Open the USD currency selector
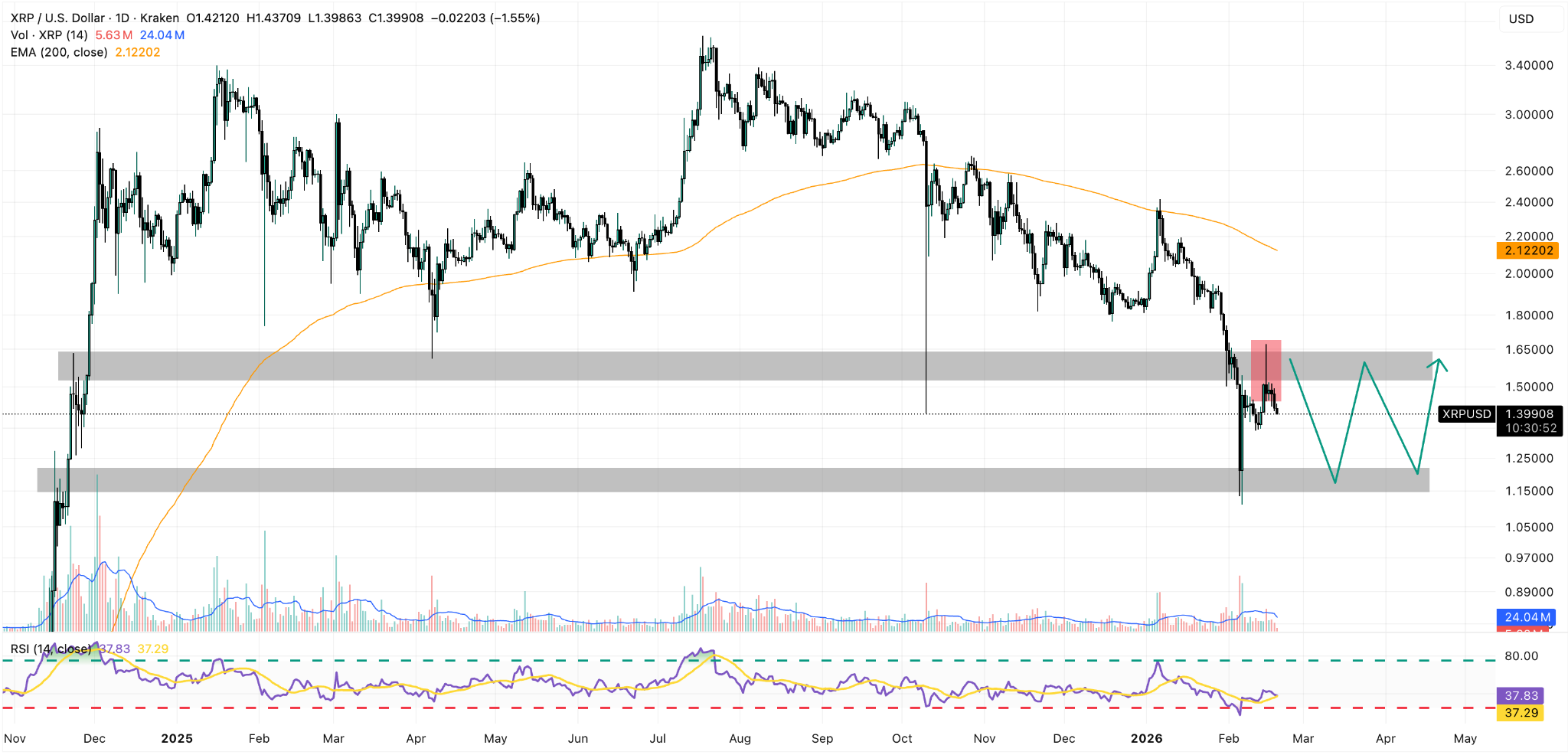The height and width of the screenshot is (755, 1568). (x=1521, y=18)
